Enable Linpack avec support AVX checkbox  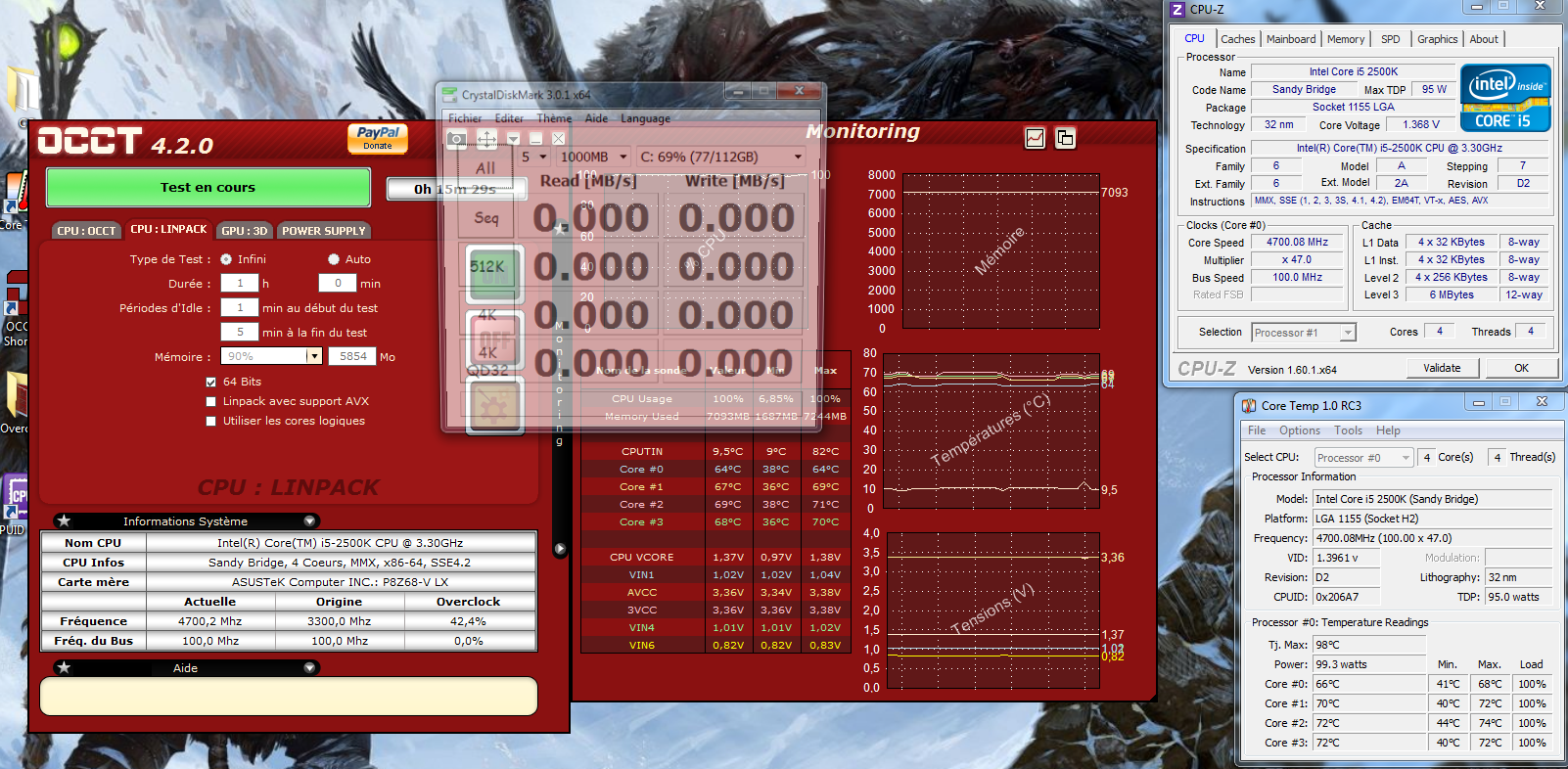coord(210,401)
